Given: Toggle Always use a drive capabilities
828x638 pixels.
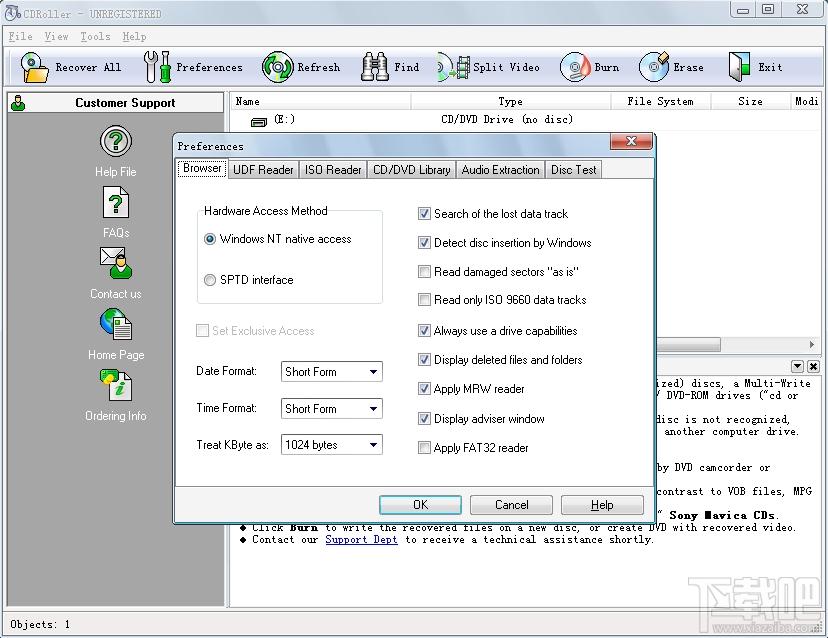Looking at the screenshot, I should point(424,331).
